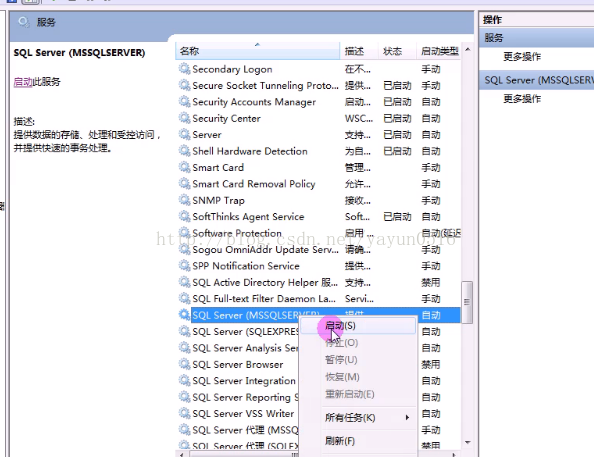The image size is (594, 457).
Task: Sort by the 状态 column header
Action: click(397, 51)
